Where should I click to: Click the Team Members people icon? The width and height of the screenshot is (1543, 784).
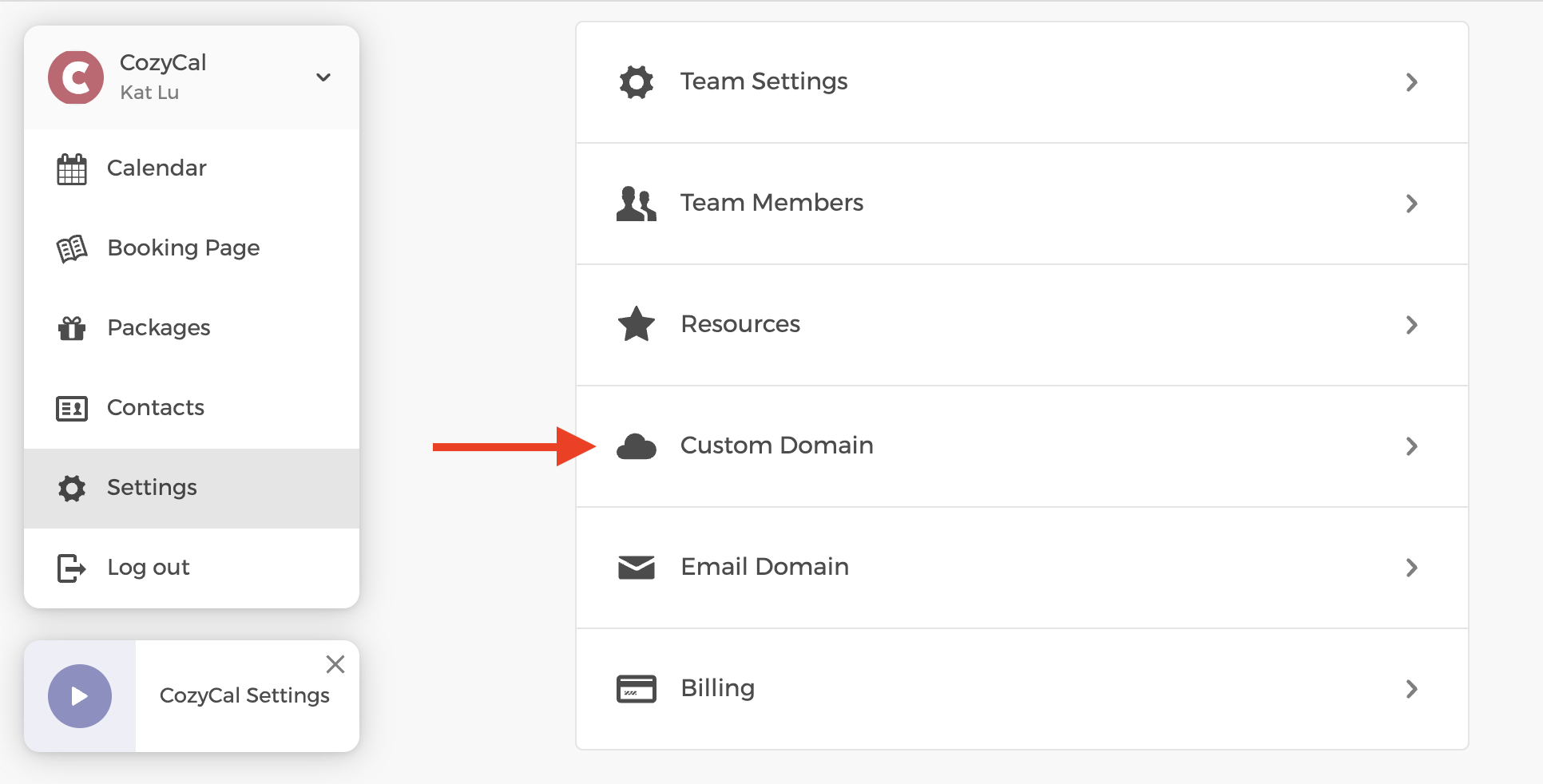pos(637,204)
